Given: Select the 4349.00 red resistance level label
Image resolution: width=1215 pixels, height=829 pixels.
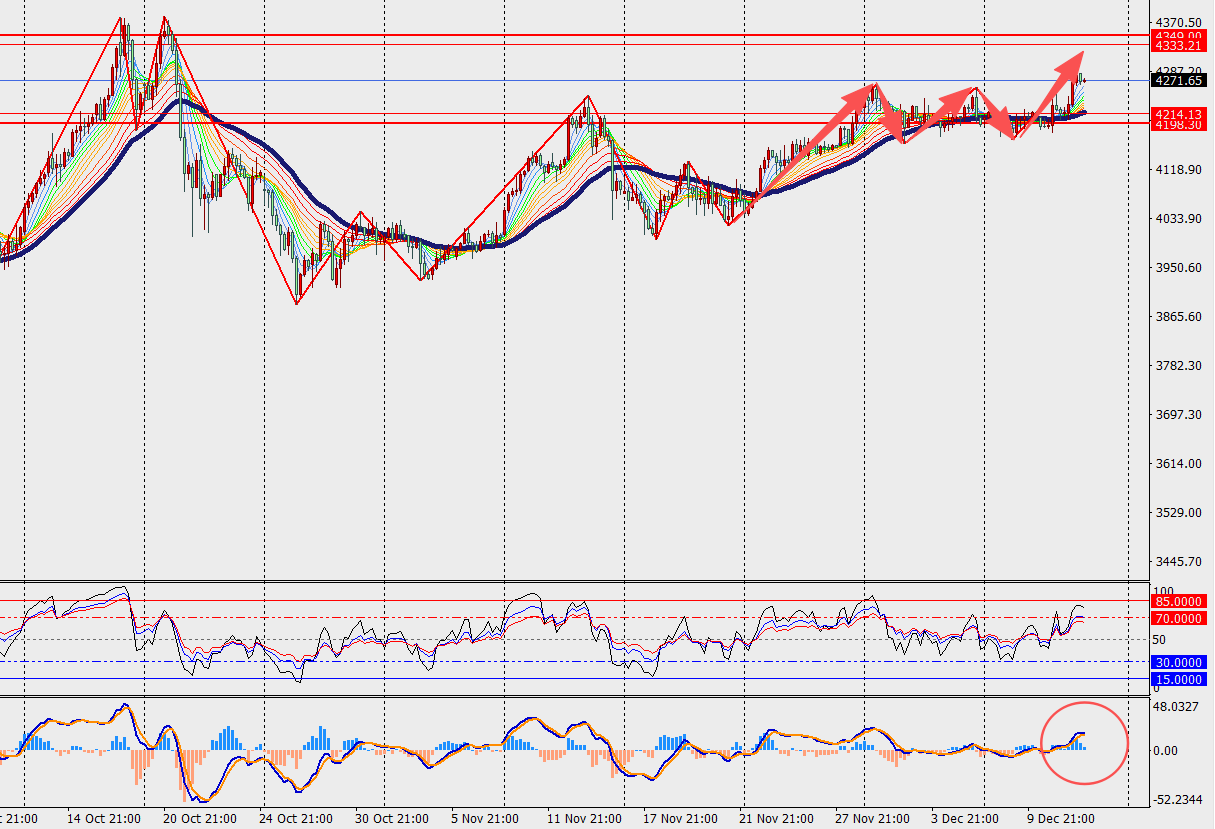Looking at the screenshot, I should [1179, 35].
